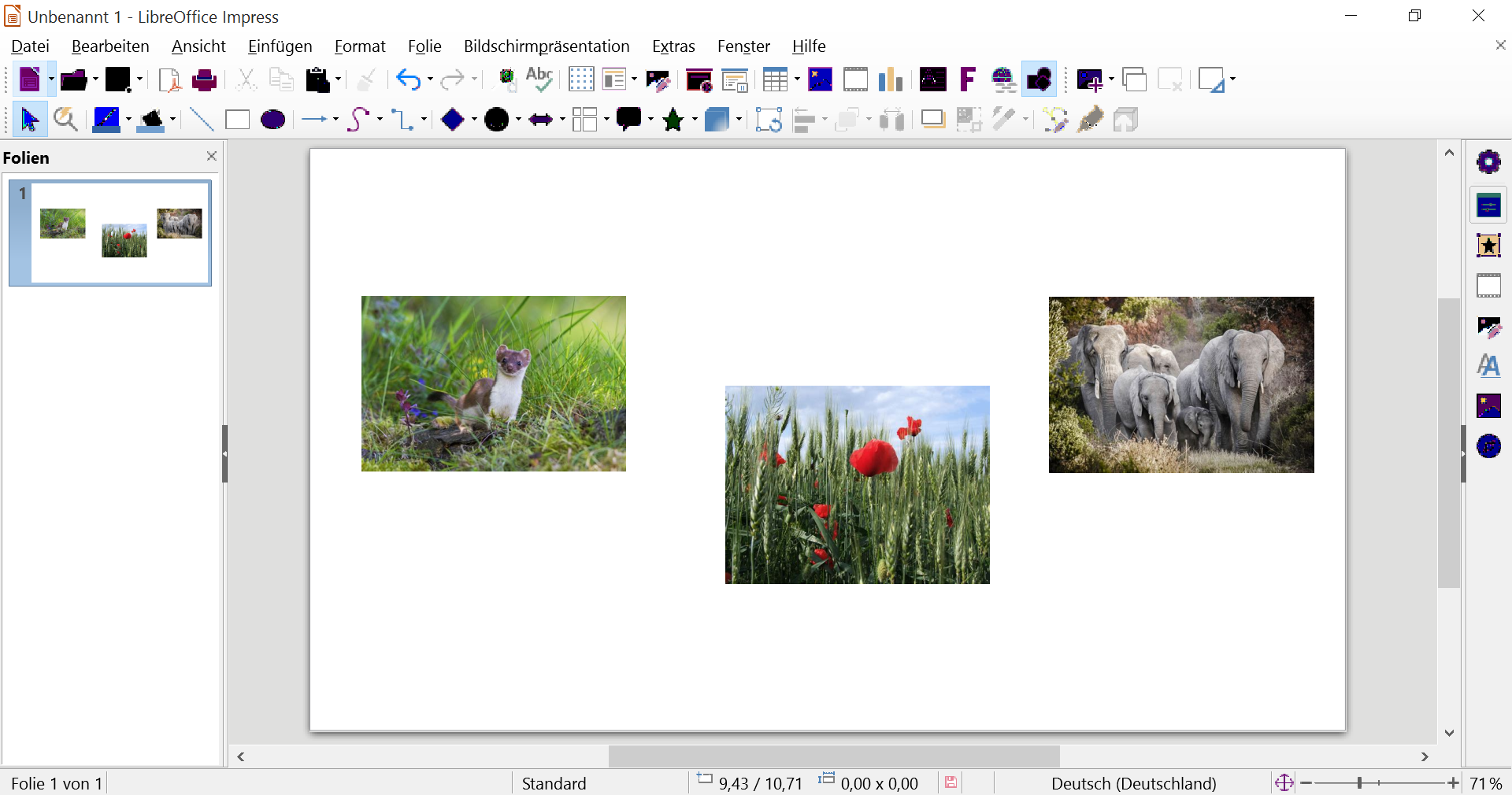Viewport: 1512px width, 795px height.
Task: Toggle the display grid button
Action: [581, 79]
